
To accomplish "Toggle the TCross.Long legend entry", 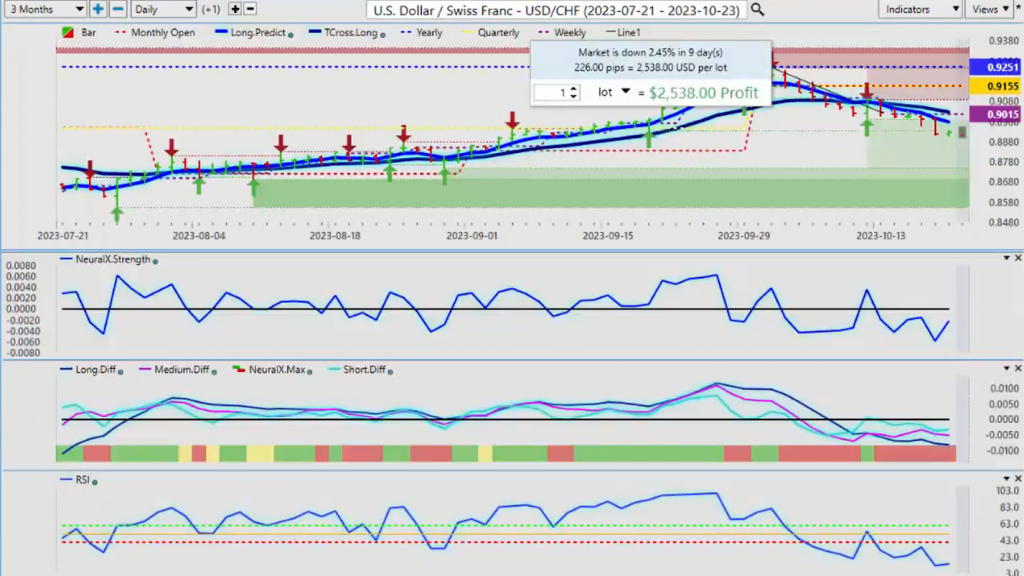I will point(345,32).
